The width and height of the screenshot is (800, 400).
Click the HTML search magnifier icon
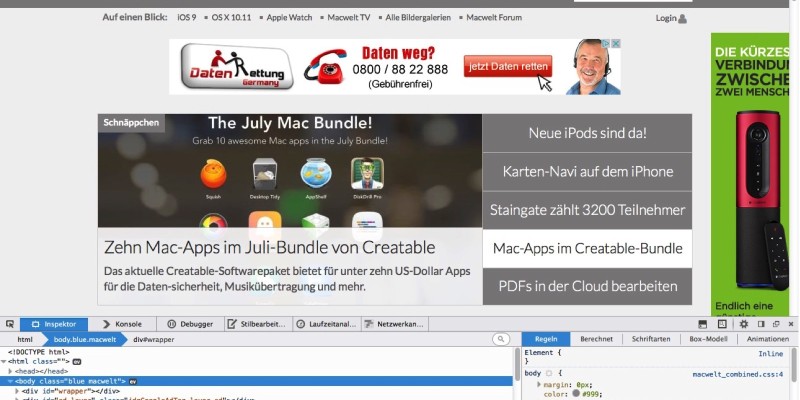pos(501,340)
